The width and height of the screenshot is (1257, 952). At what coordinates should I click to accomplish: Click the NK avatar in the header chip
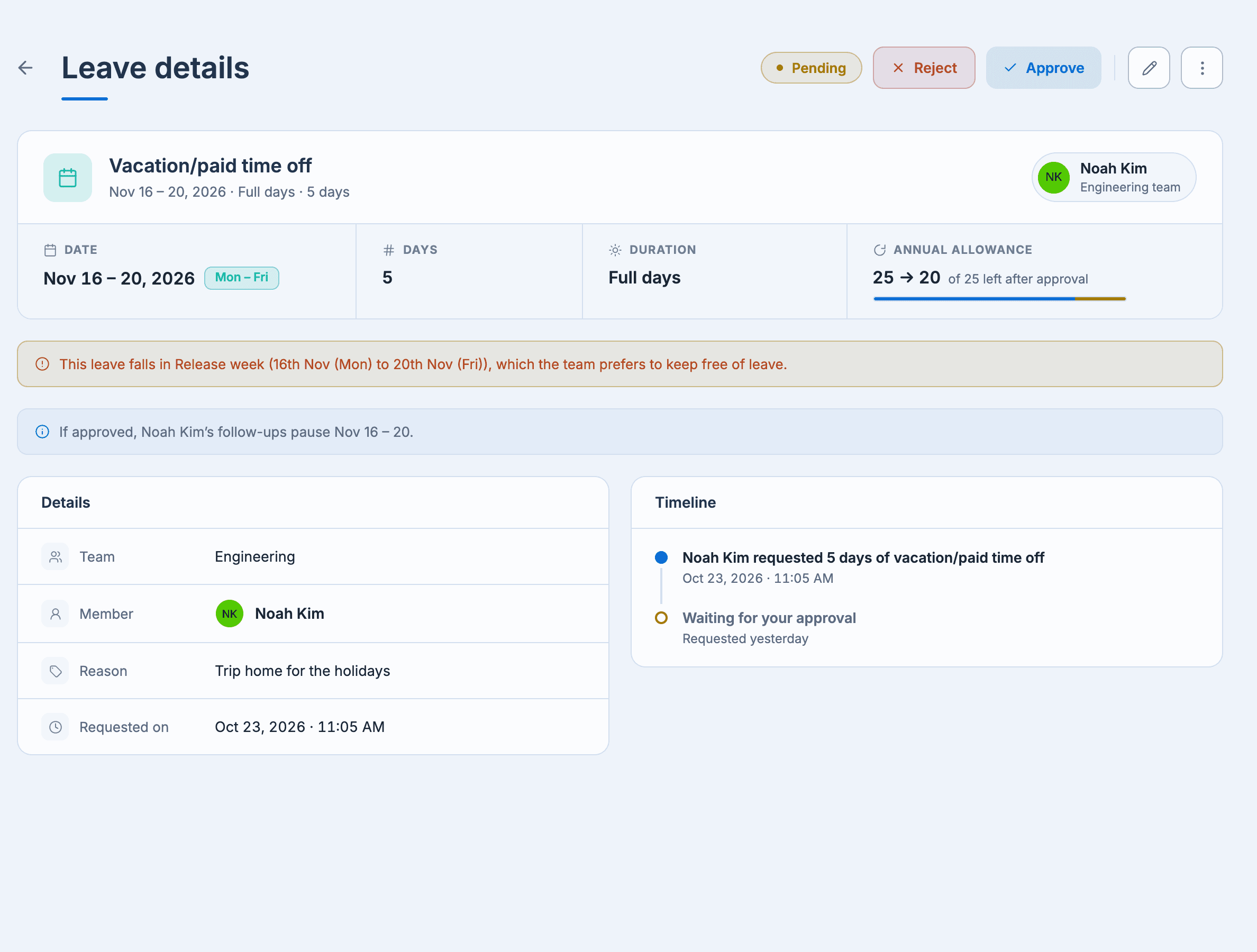point(1053,177)
